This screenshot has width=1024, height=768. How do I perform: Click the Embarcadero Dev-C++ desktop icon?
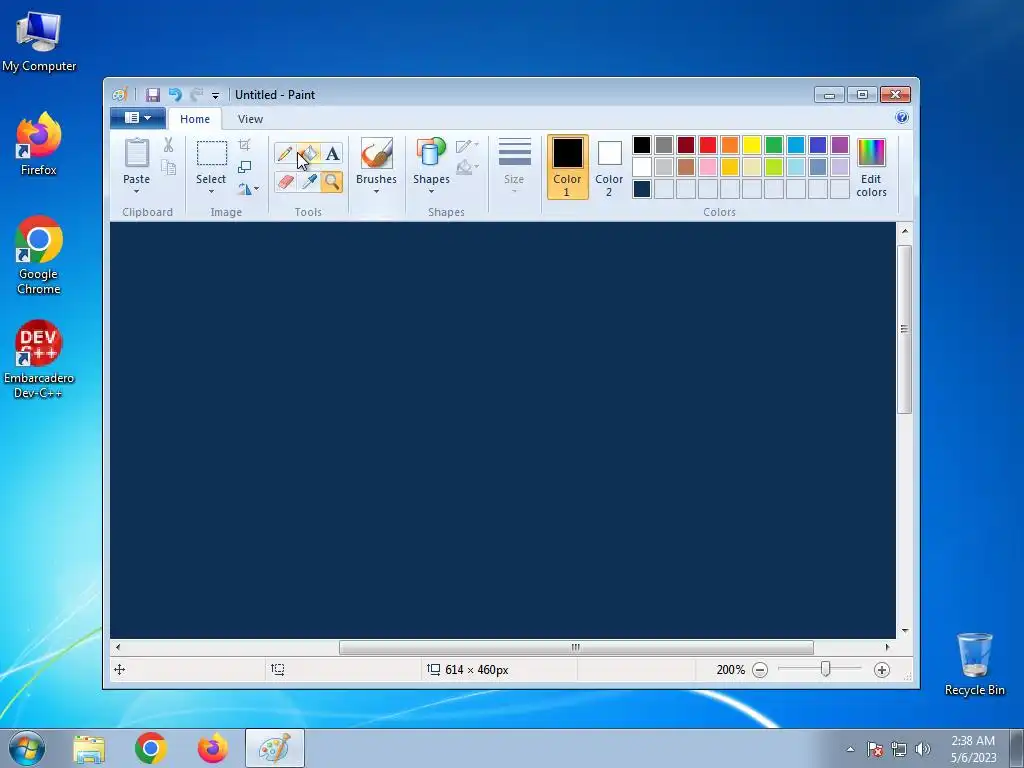pyautogui.click(x=39, y=359)
